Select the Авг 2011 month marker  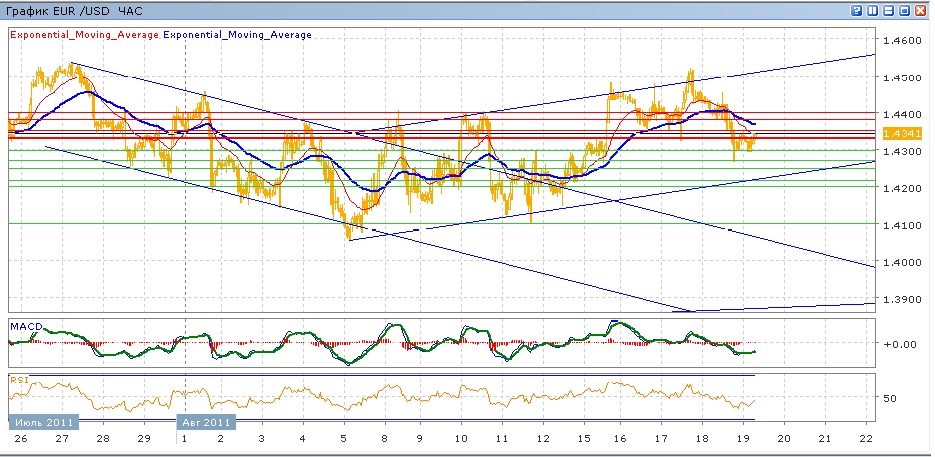tap(207, 423)
